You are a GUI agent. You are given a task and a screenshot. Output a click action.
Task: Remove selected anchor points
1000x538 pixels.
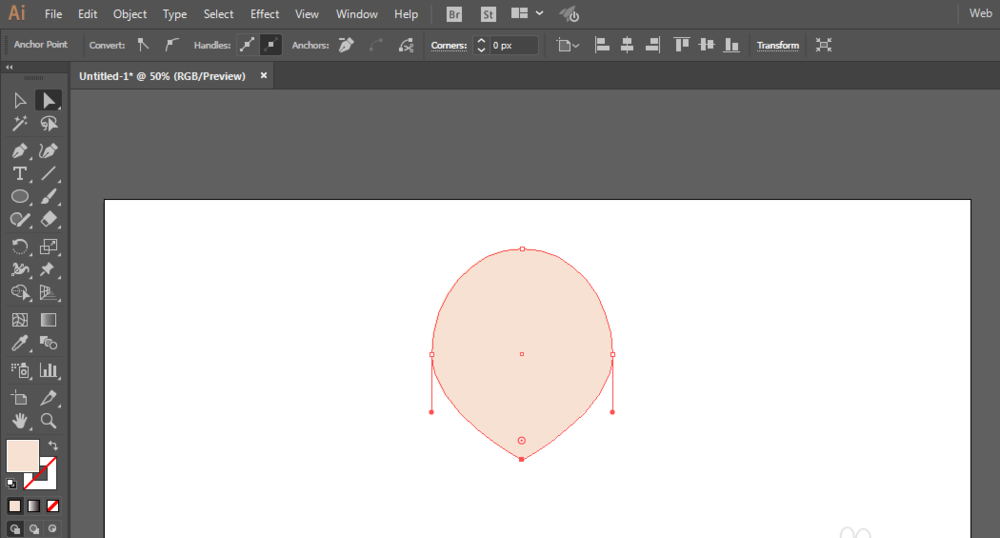346,45
